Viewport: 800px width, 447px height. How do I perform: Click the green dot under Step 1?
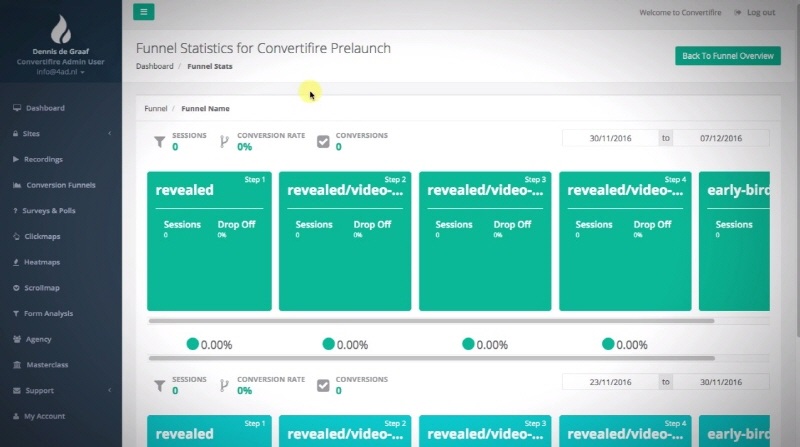[192, 344]
